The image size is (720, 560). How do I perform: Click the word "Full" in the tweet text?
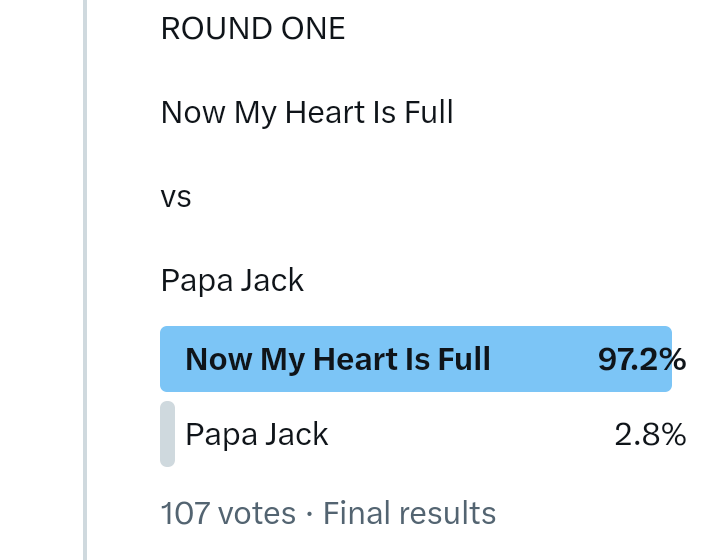(x=429, y=112)
